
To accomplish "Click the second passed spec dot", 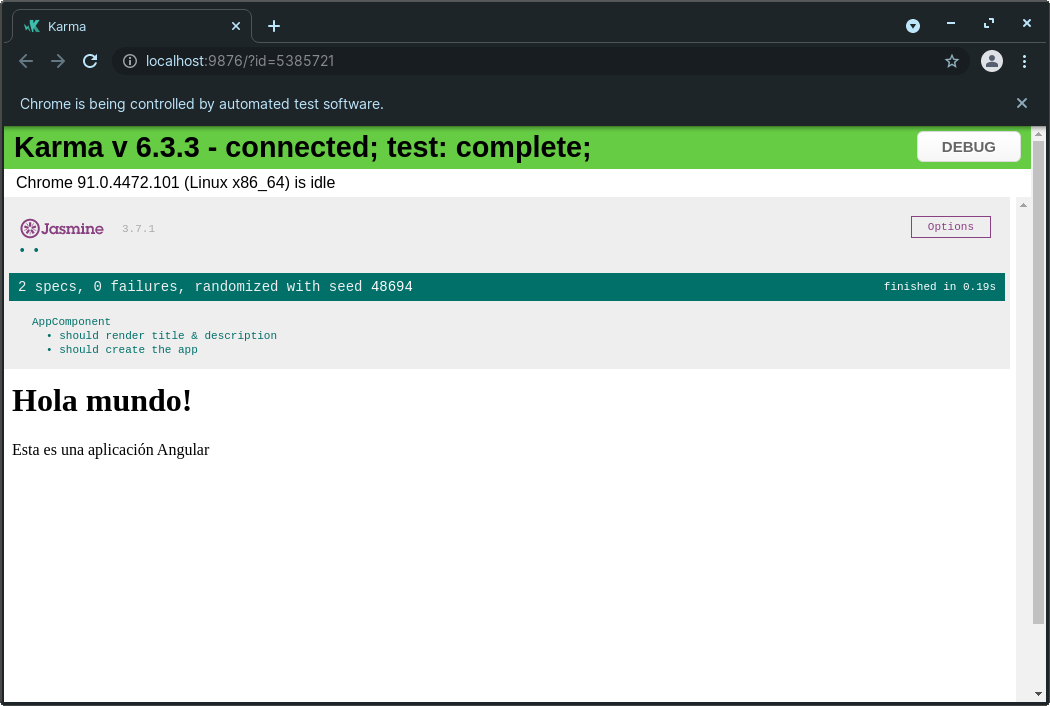I will pos(36,250).
